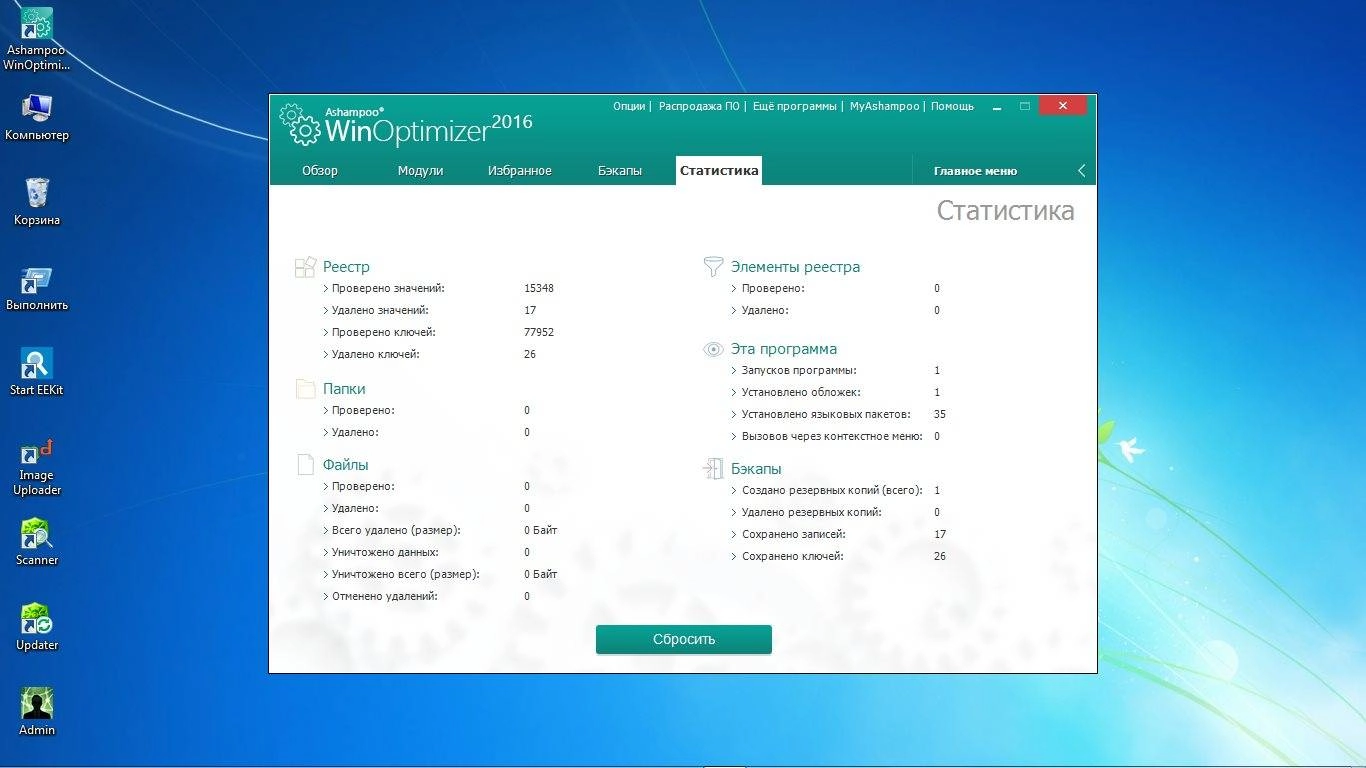The width and height of the screenshot is (1366, 768).
Task: Collapse the Главное меню side arrow
Action: 1081,171
